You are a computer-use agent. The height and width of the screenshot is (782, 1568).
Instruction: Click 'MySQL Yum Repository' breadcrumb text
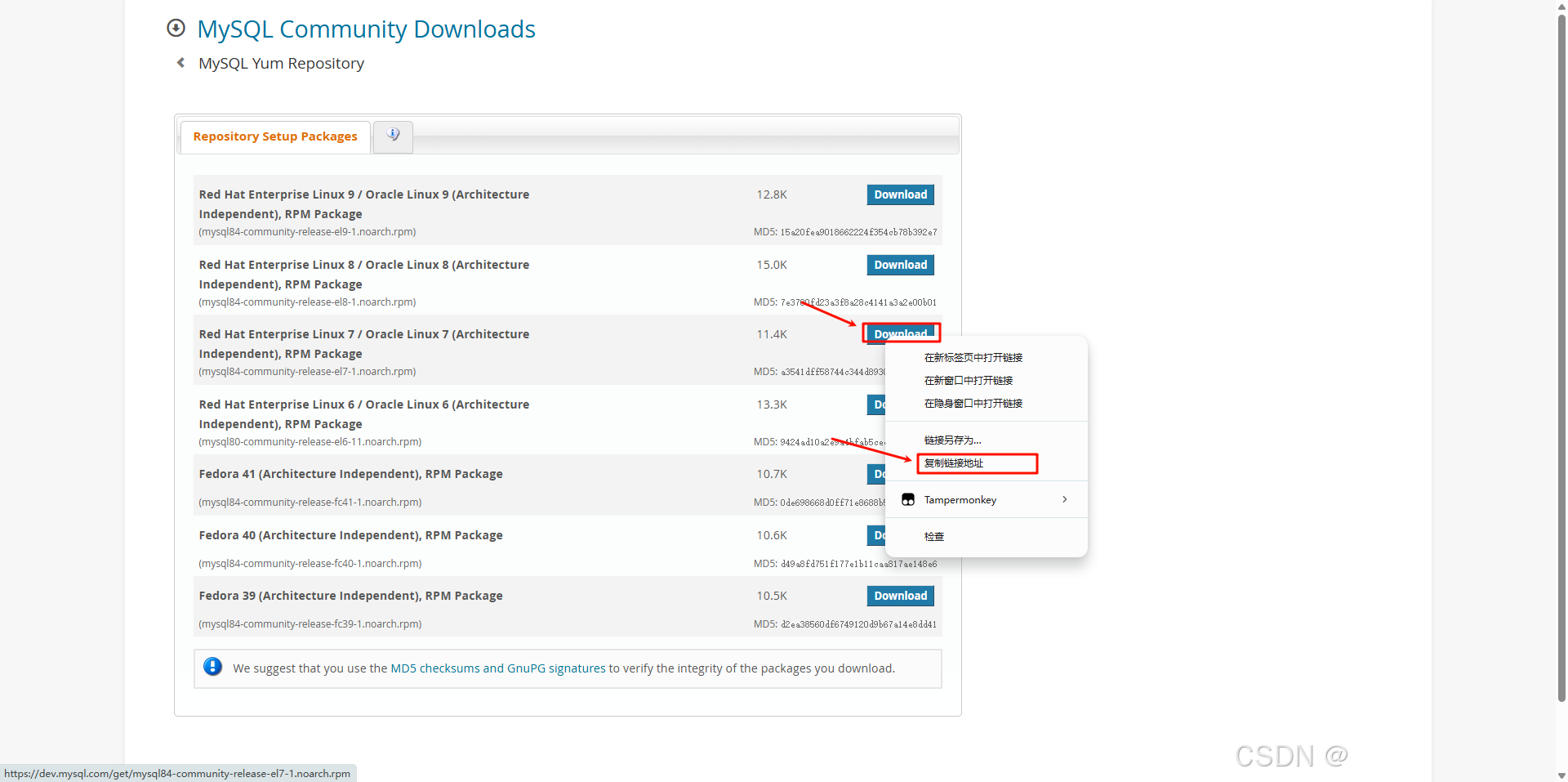[x=281, y=64]
